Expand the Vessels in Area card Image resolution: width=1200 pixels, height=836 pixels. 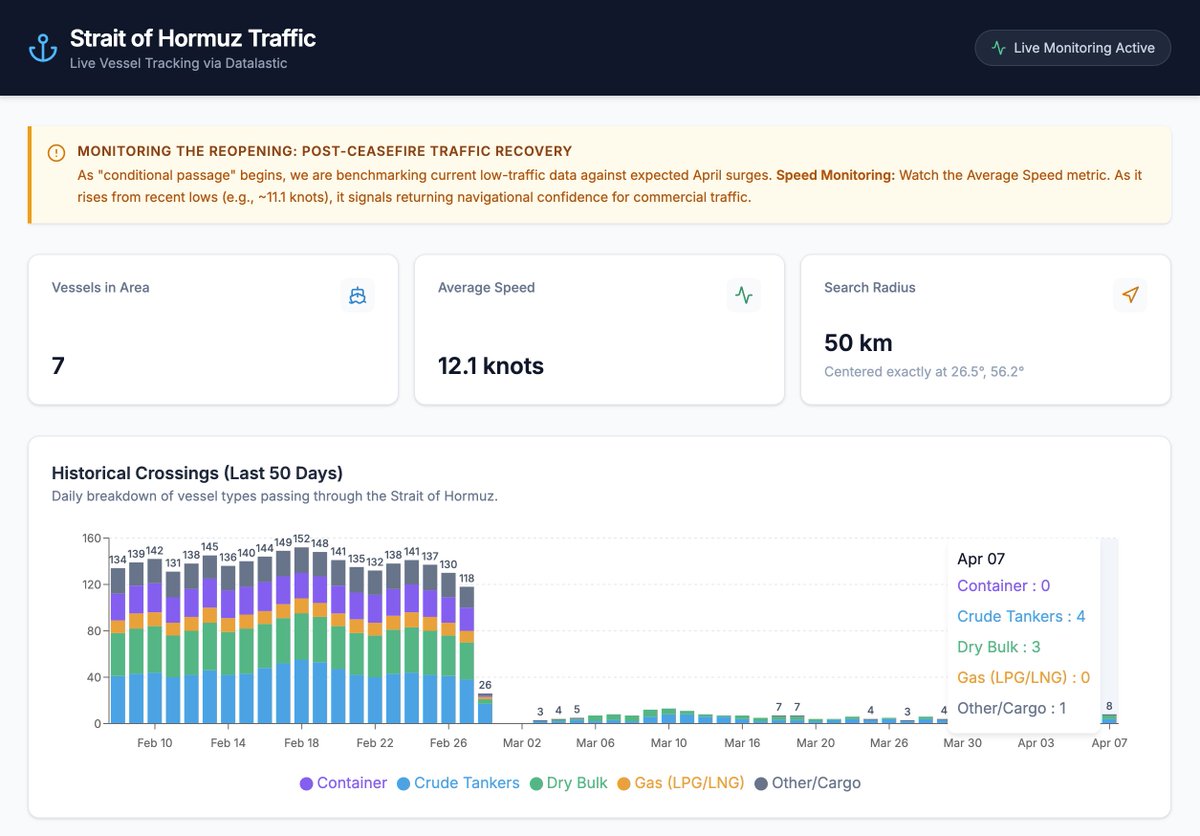[212, 328]
